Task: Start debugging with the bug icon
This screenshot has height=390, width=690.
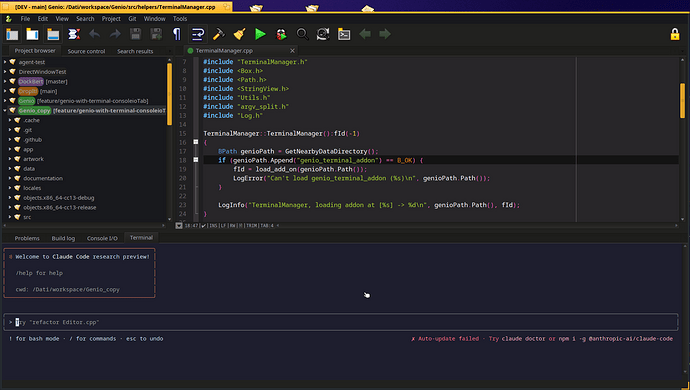Action: tap(281, 34)
